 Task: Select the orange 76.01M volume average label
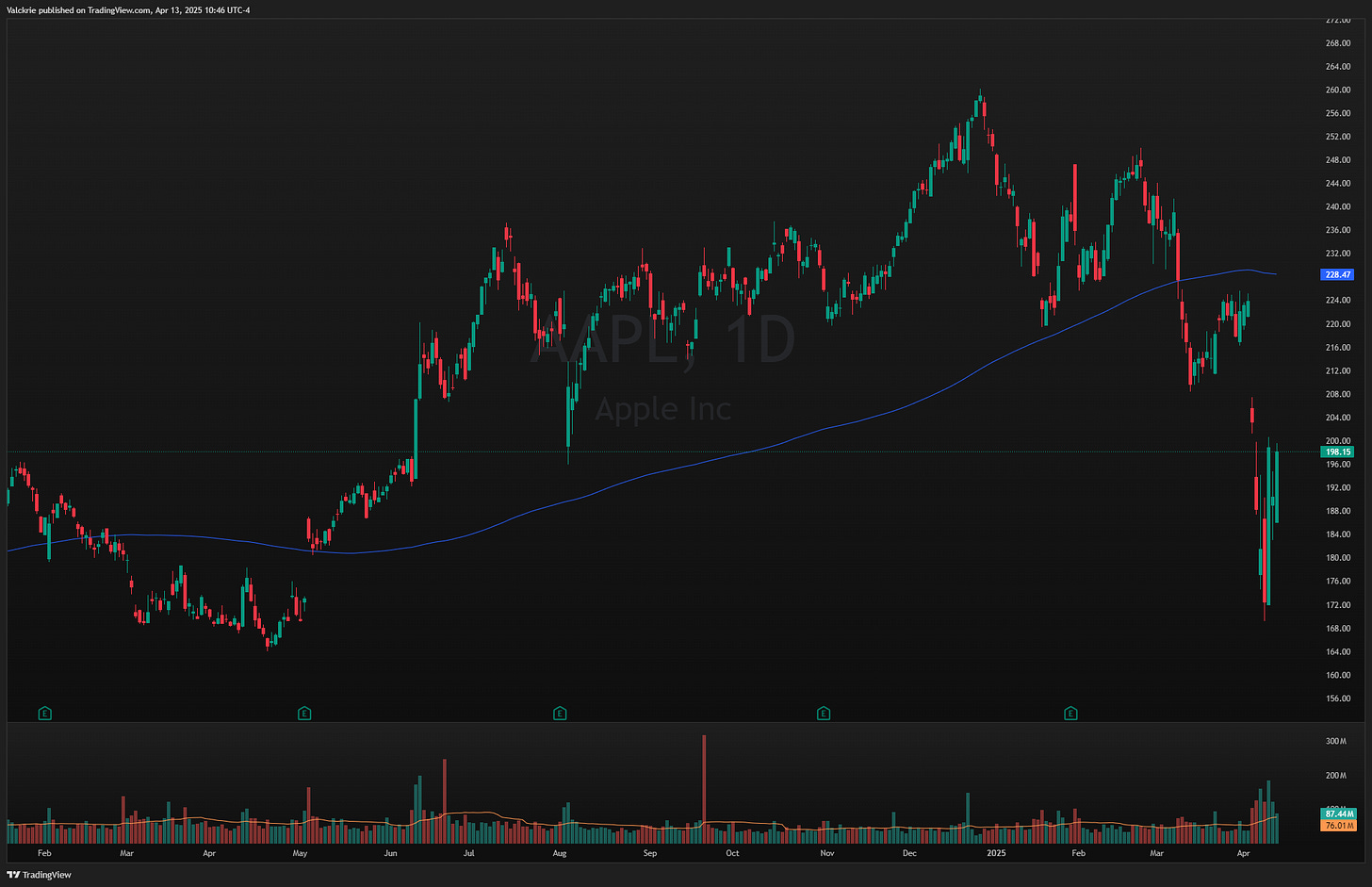tap(1339, 825)
